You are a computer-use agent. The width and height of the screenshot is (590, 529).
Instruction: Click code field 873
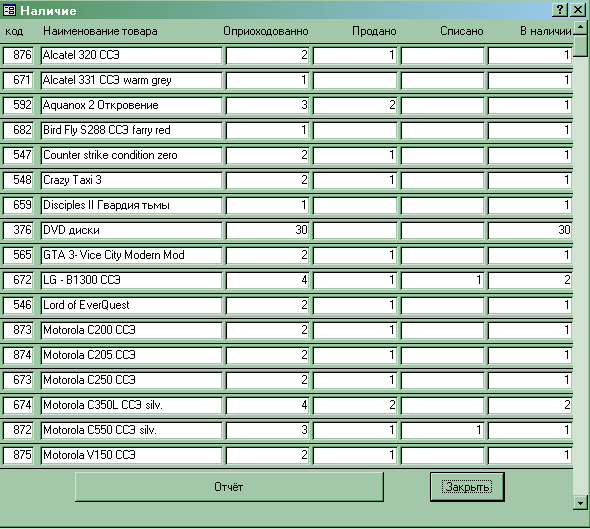18,330
